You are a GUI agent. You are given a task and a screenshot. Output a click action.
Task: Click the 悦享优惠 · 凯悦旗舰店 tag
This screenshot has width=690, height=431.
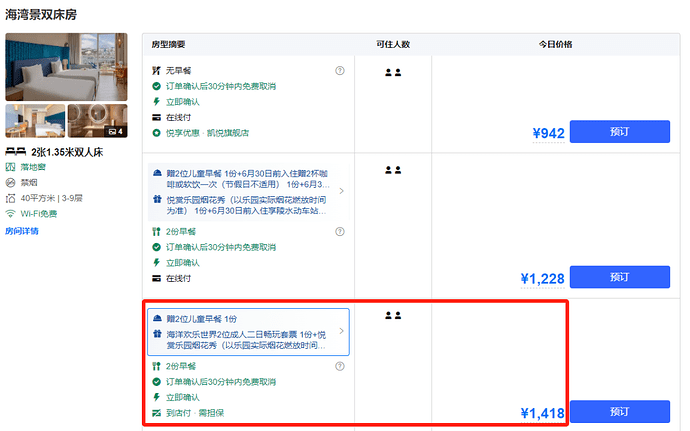coord(207,132)
